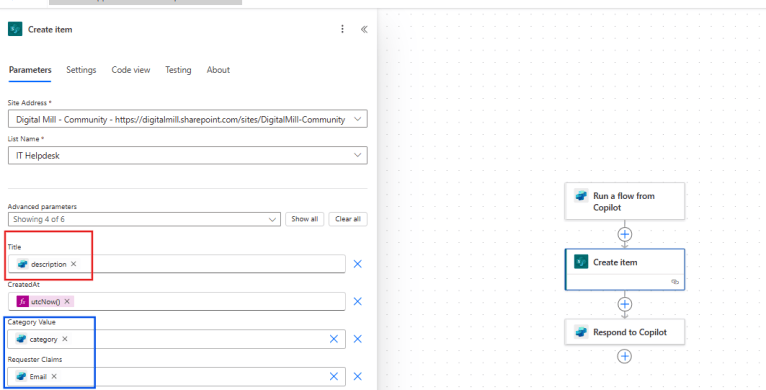Click the Copilot icon on Respond to Copilot node
The image size is (766, 390).
coord(581,332)
